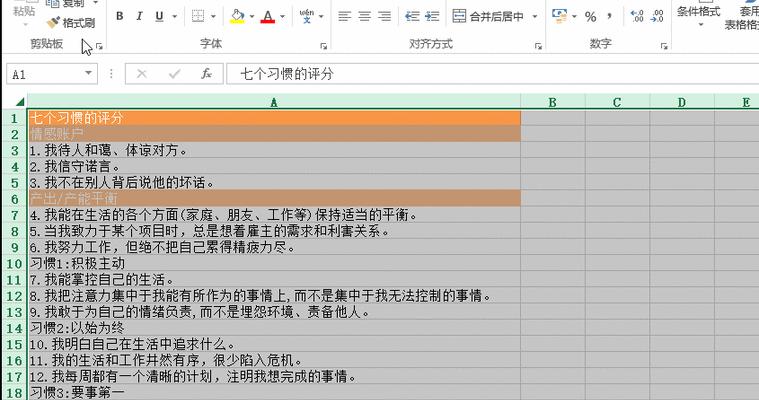Select column D header

tap(682, 102)
